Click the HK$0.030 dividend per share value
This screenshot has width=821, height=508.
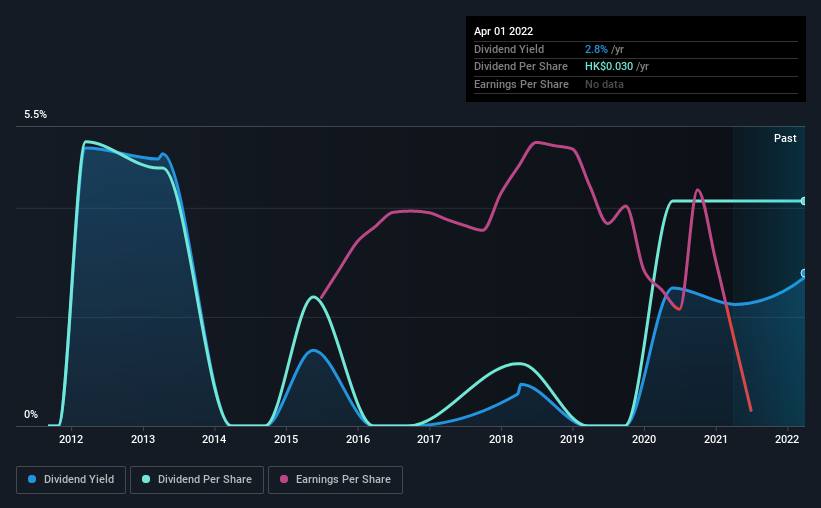[x=609, y=67]
